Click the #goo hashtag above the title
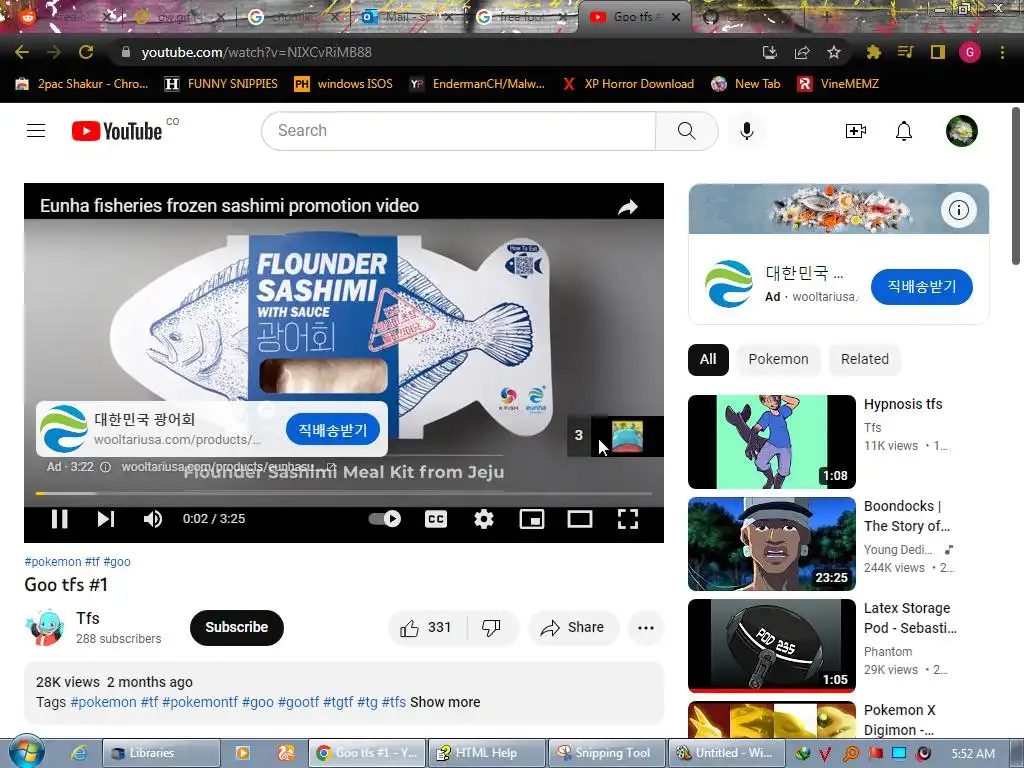Image resolution: width=1024 pixels, height=768 pixels. click(117, 562)
